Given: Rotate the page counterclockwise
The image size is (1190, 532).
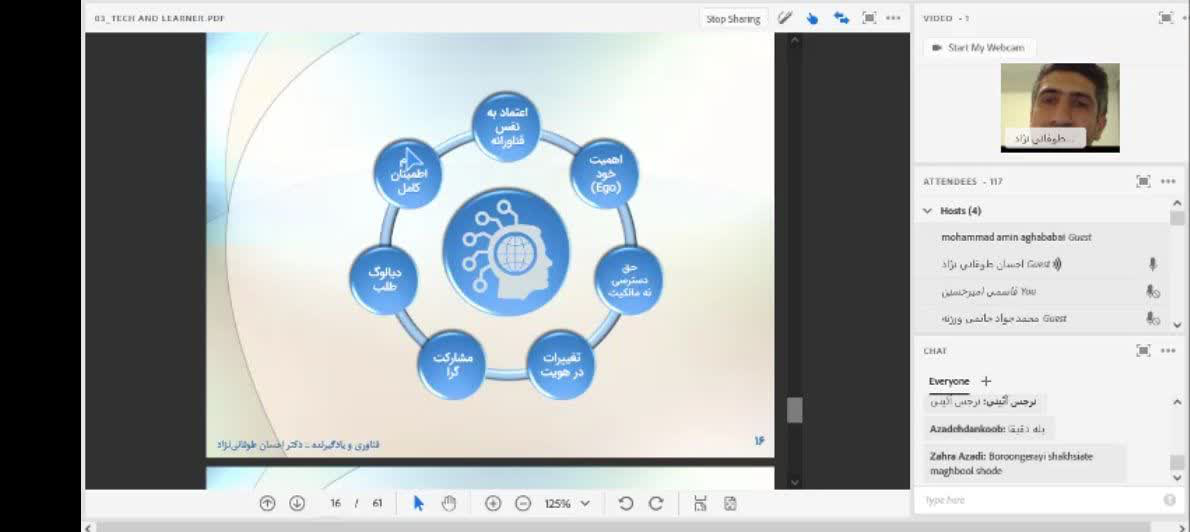Looking at the screenshot, I should coord(626,503).
